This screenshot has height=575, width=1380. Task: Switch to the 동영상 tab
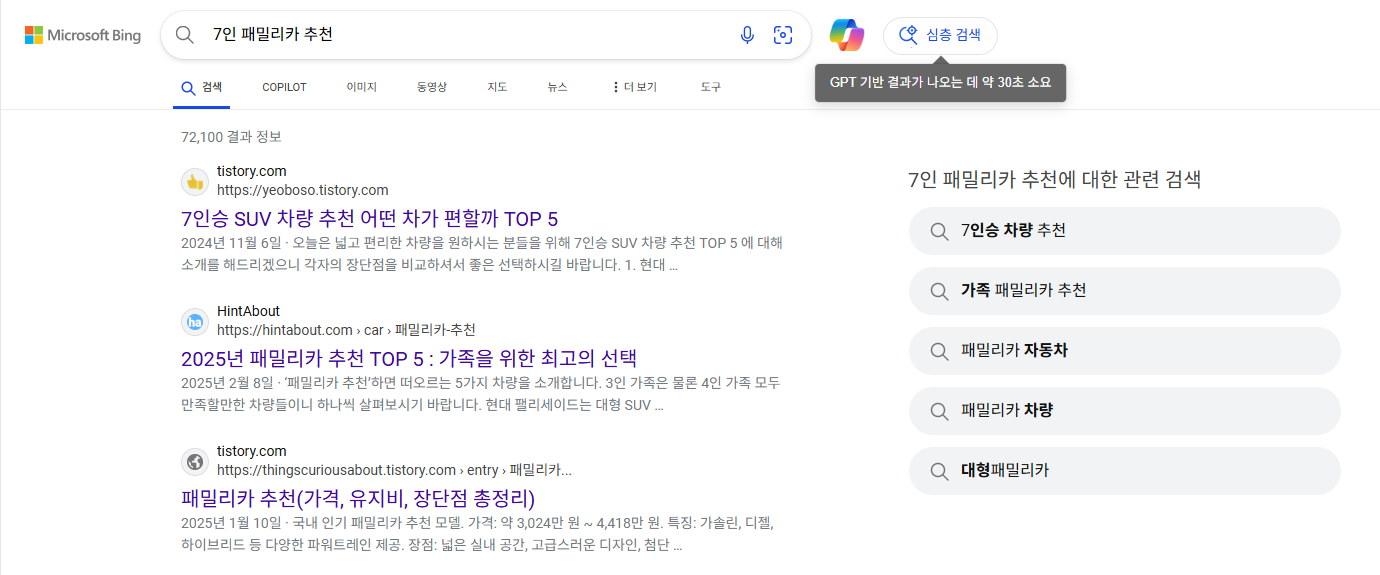coord(432,87)
